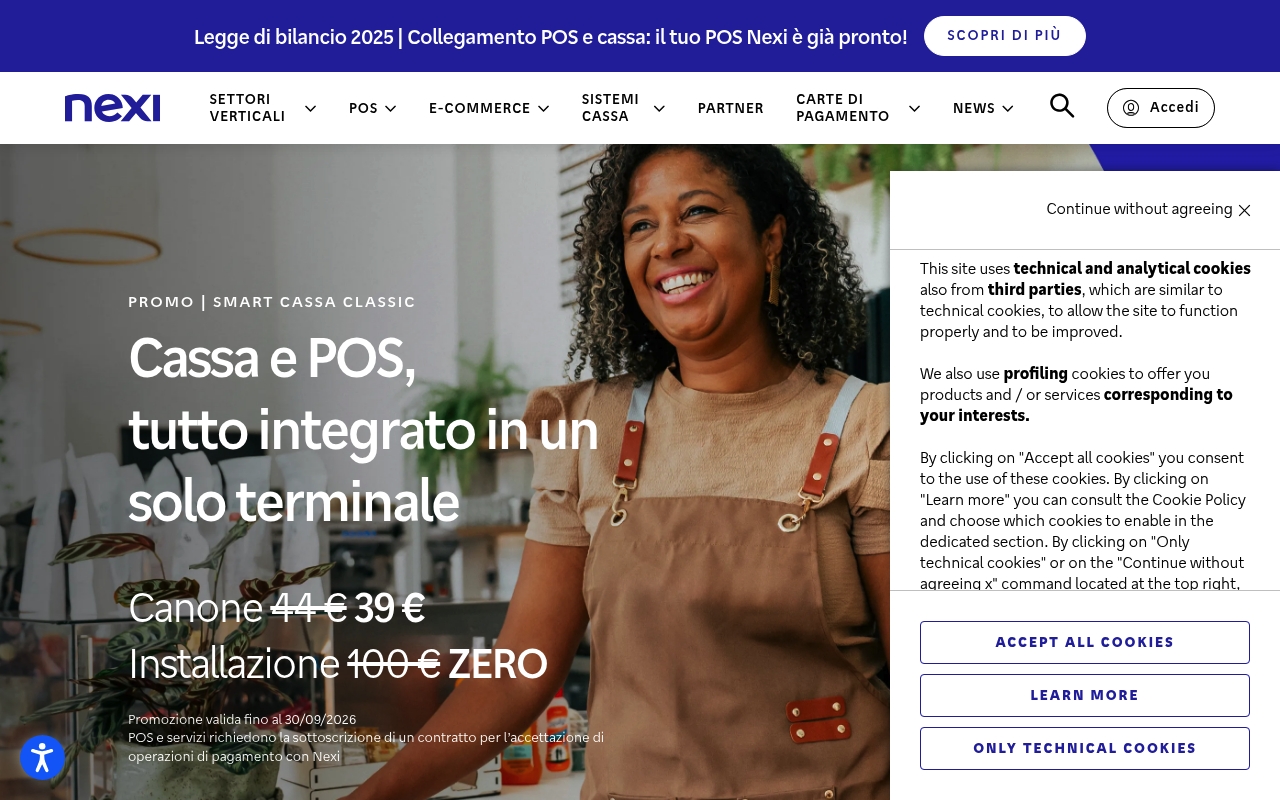Image resolution: width=1280 pixels, height=800 pixels.
Task: Choose Only Technical Cookies
Action: click(1085, 748)
